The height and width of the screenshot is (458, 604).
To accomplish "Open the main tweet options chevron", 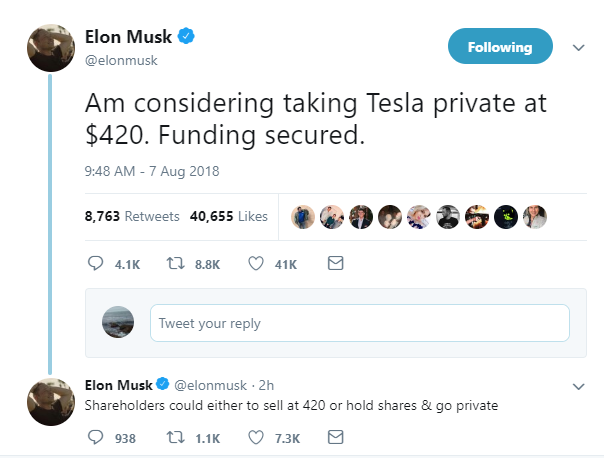I will [x=577, y=47].
